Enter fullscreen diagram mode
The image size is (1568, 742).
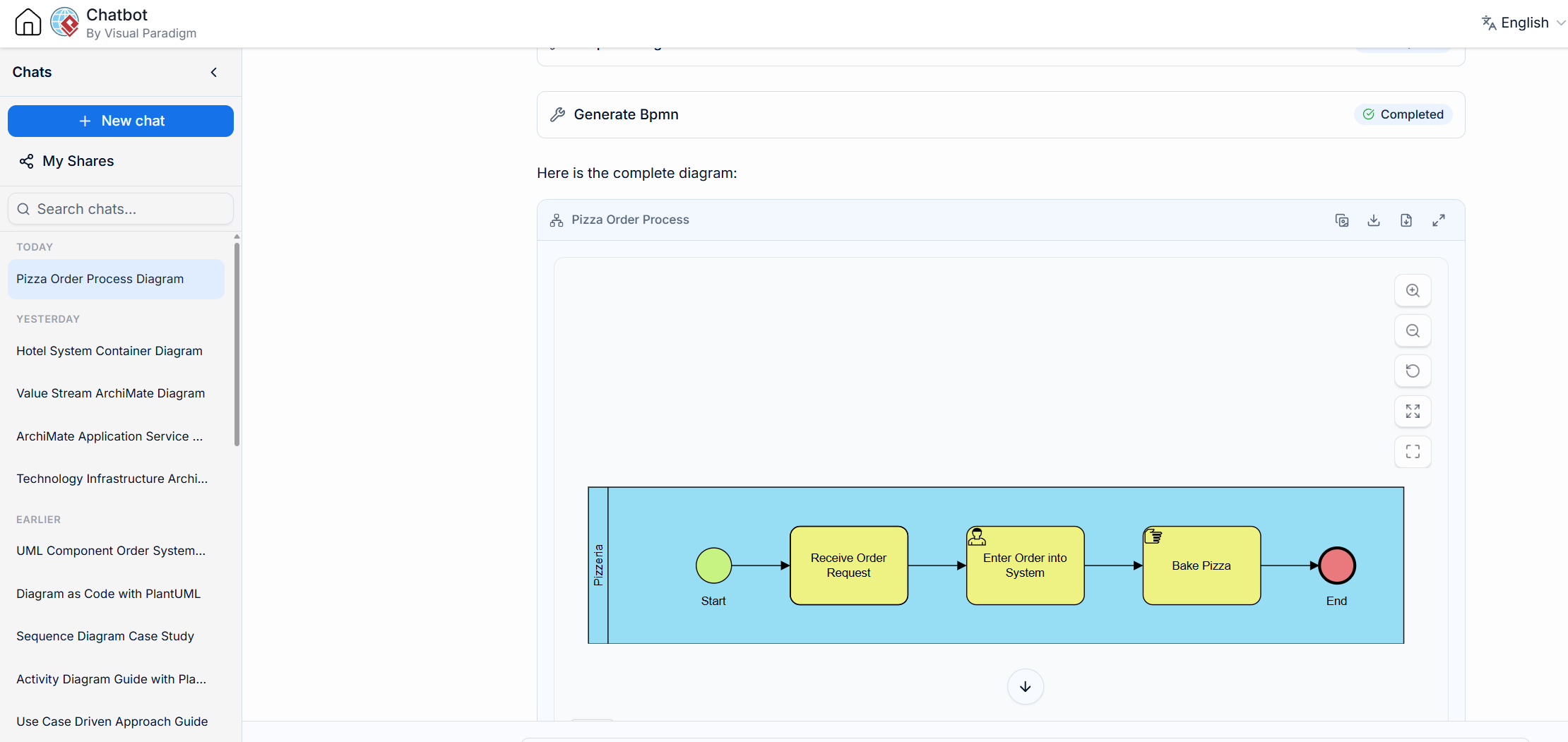(x=1413, y=451)
